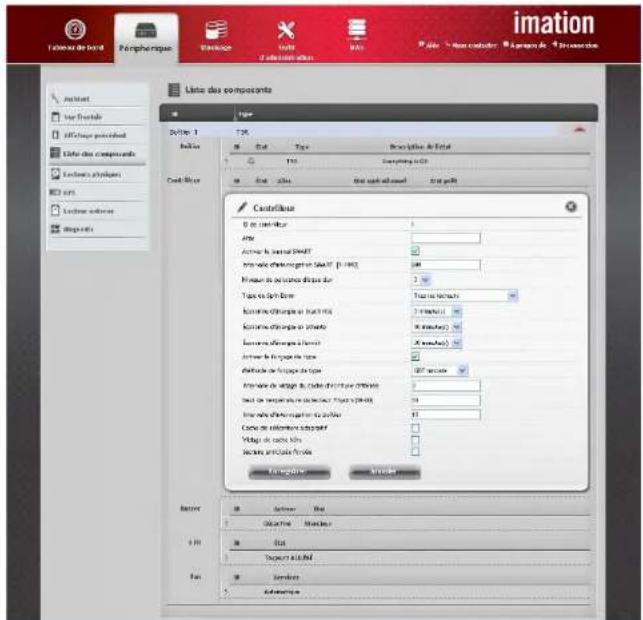643x620 pixels.
Task: Collapse Boîtier 1 row with red arrow
Action: pos(579,130)
